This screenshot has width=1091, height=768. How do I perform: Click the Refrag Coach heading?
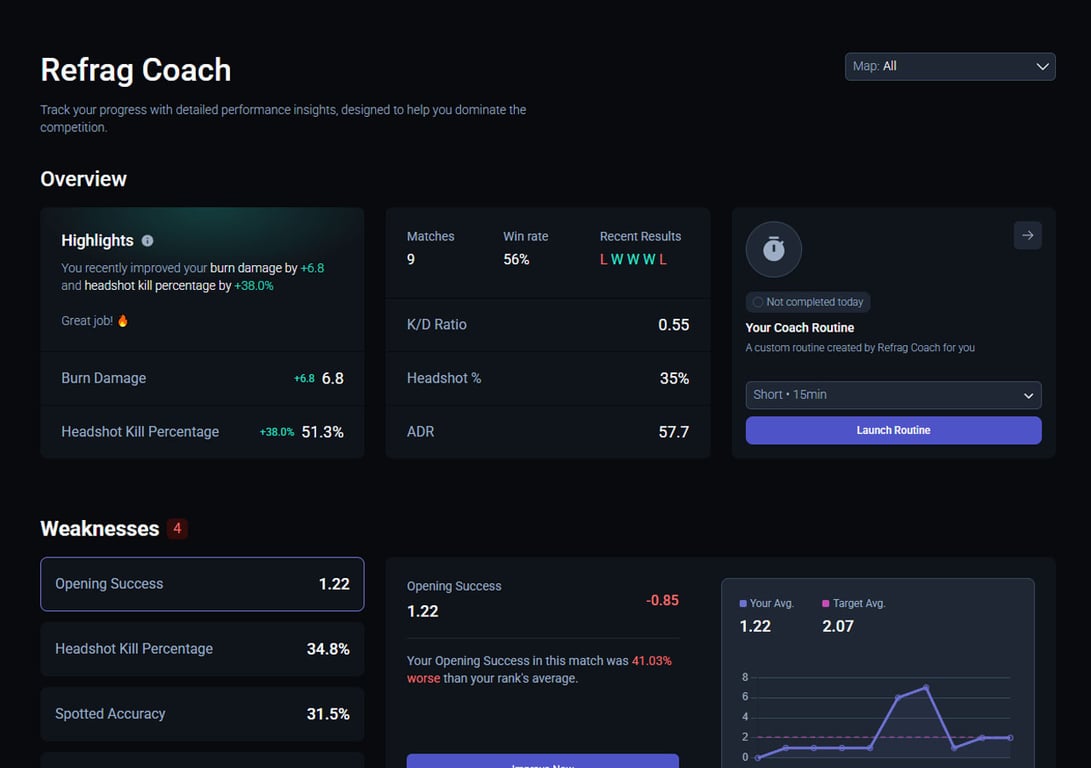point(136,70)
